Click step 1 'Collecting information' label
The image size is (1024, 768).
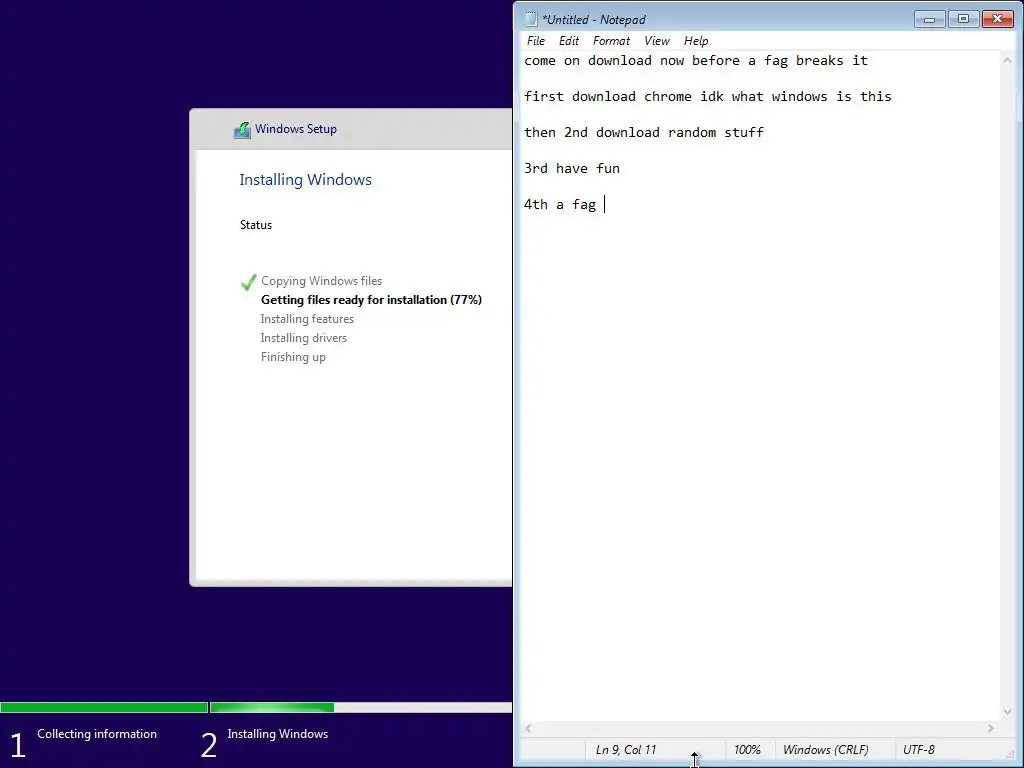(x=97, y=734)
